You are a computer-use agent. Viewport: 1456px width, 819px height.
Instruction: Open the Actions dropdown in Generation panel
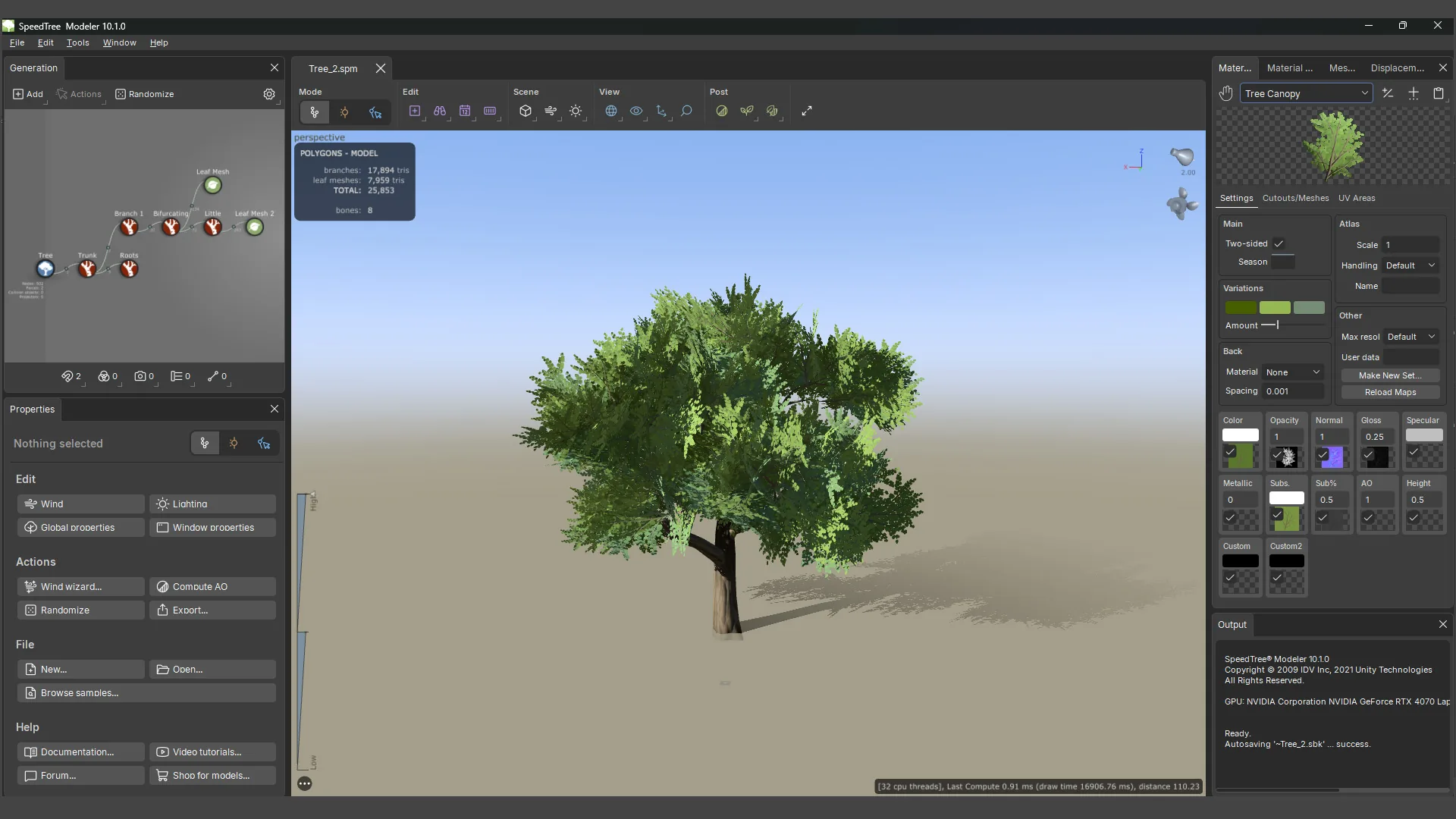click(79, 94)
